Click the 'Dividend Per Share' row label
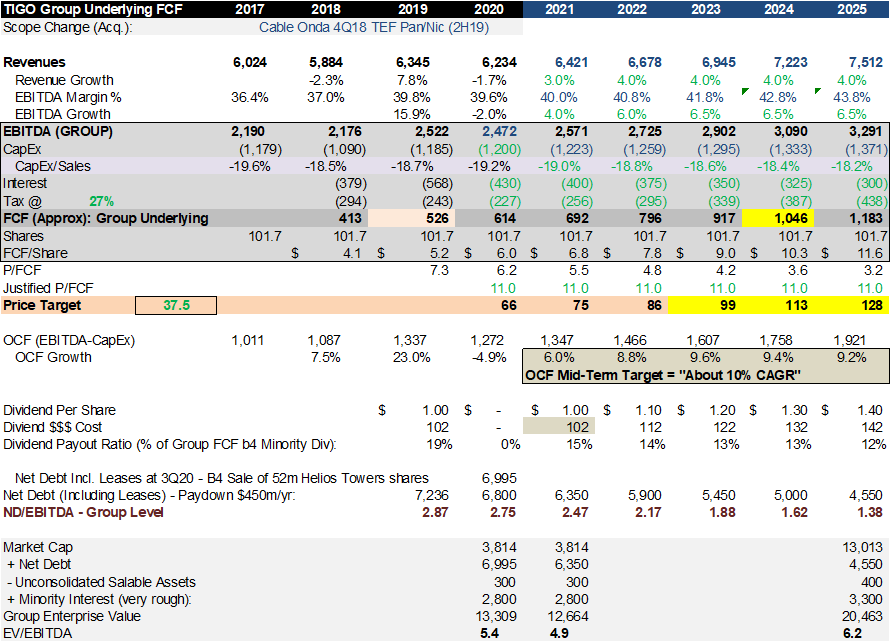The image size is (891, 643). tap(59, 410)
